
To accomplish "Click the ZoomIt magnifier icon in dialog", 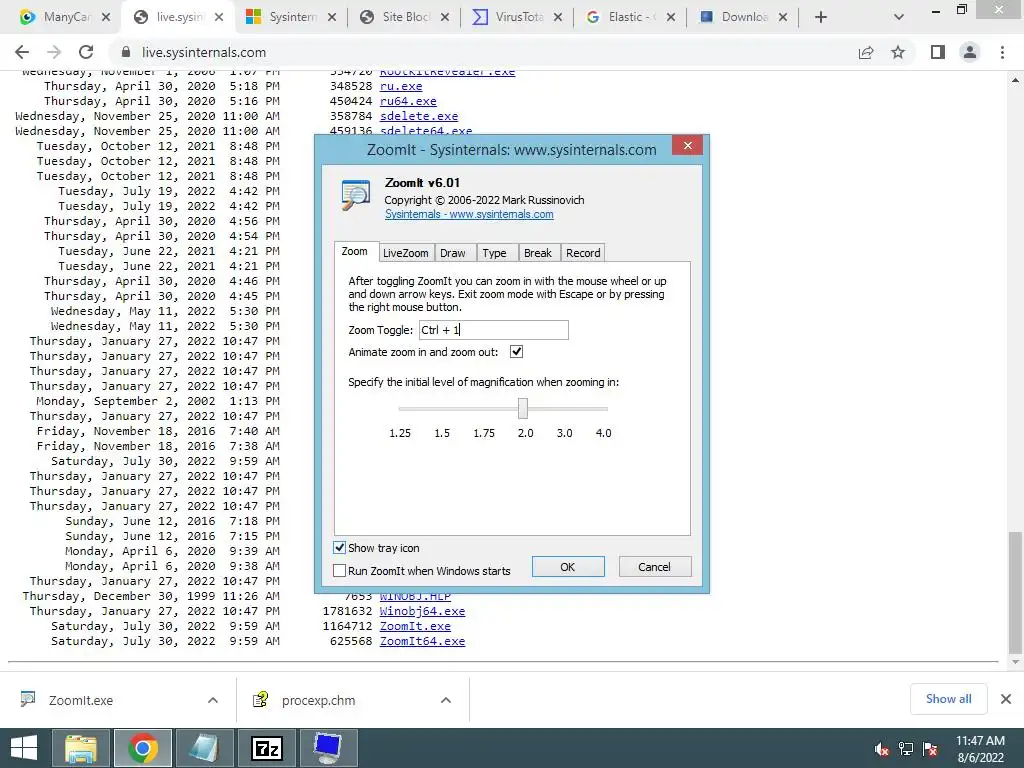I will [356, 195].
